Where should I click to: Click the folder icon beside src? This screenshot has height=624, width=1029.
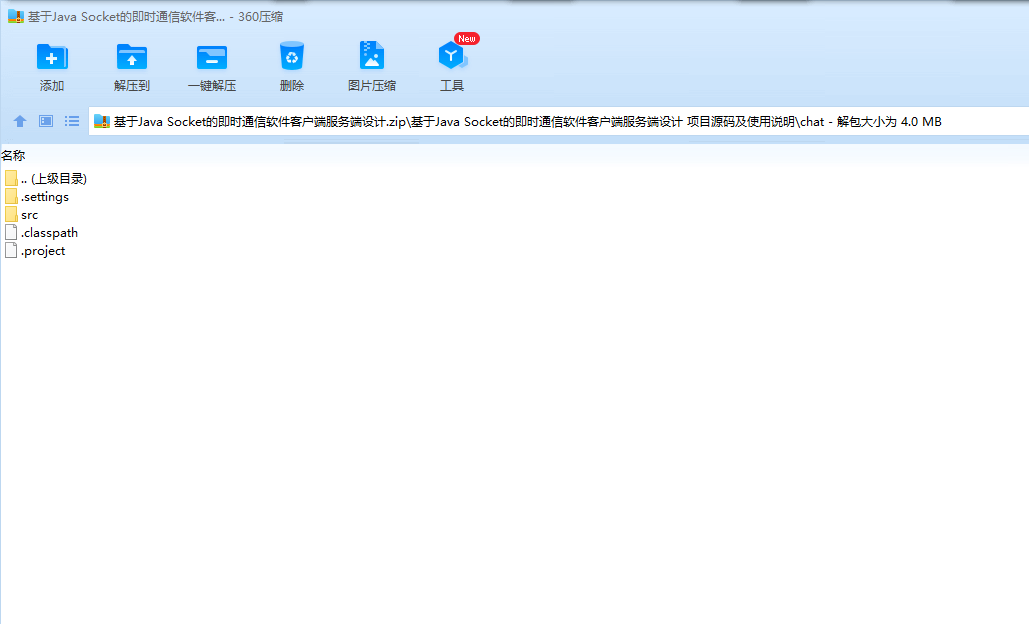11,215
